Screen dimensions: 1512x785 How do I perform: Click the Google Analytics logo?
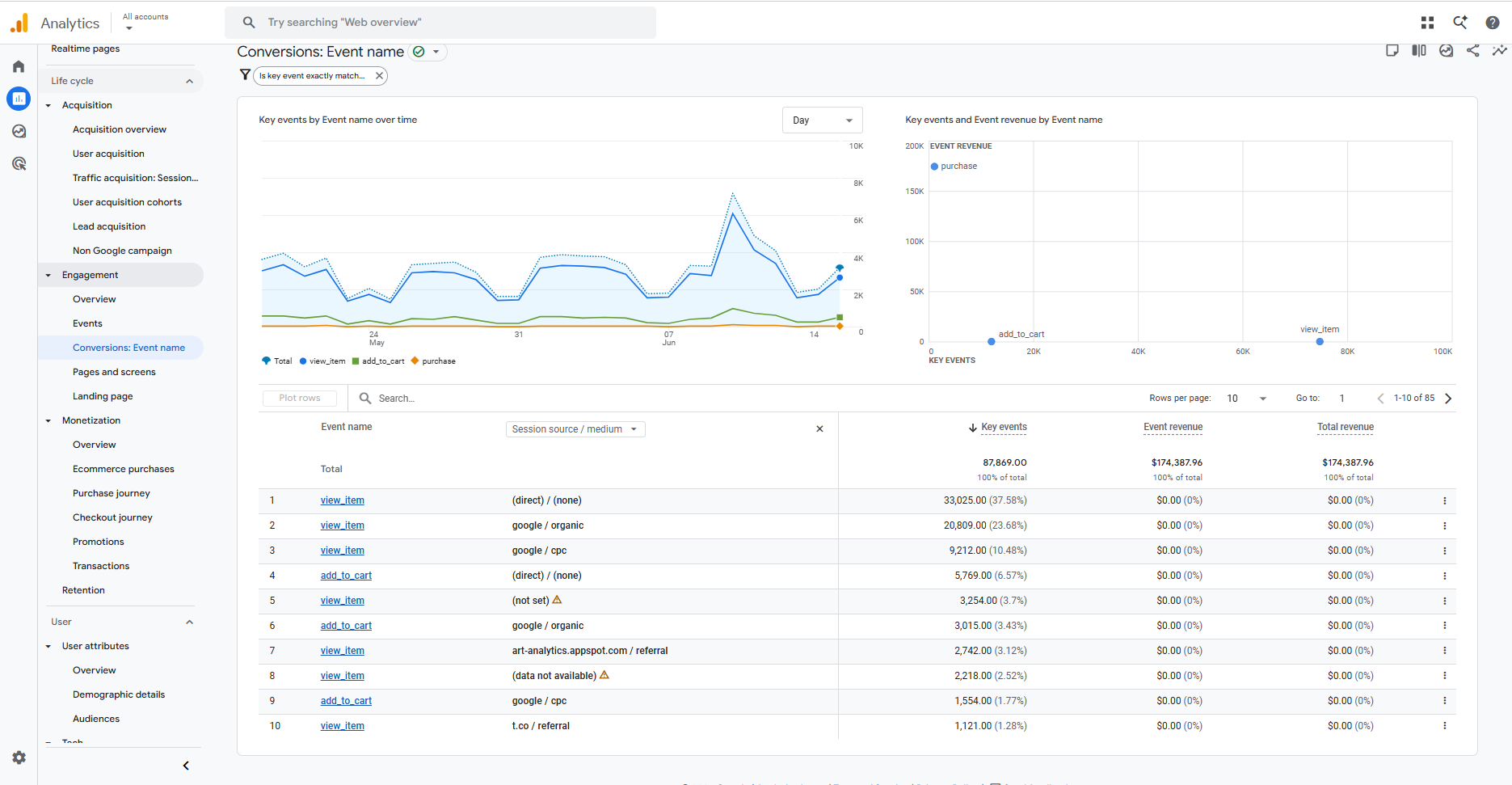tap(19, 23)
